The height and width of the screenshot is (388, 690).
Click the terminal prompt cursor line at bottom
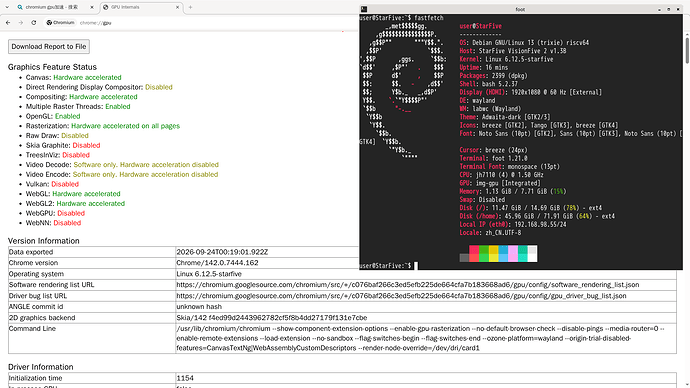(x=388, y=266)
